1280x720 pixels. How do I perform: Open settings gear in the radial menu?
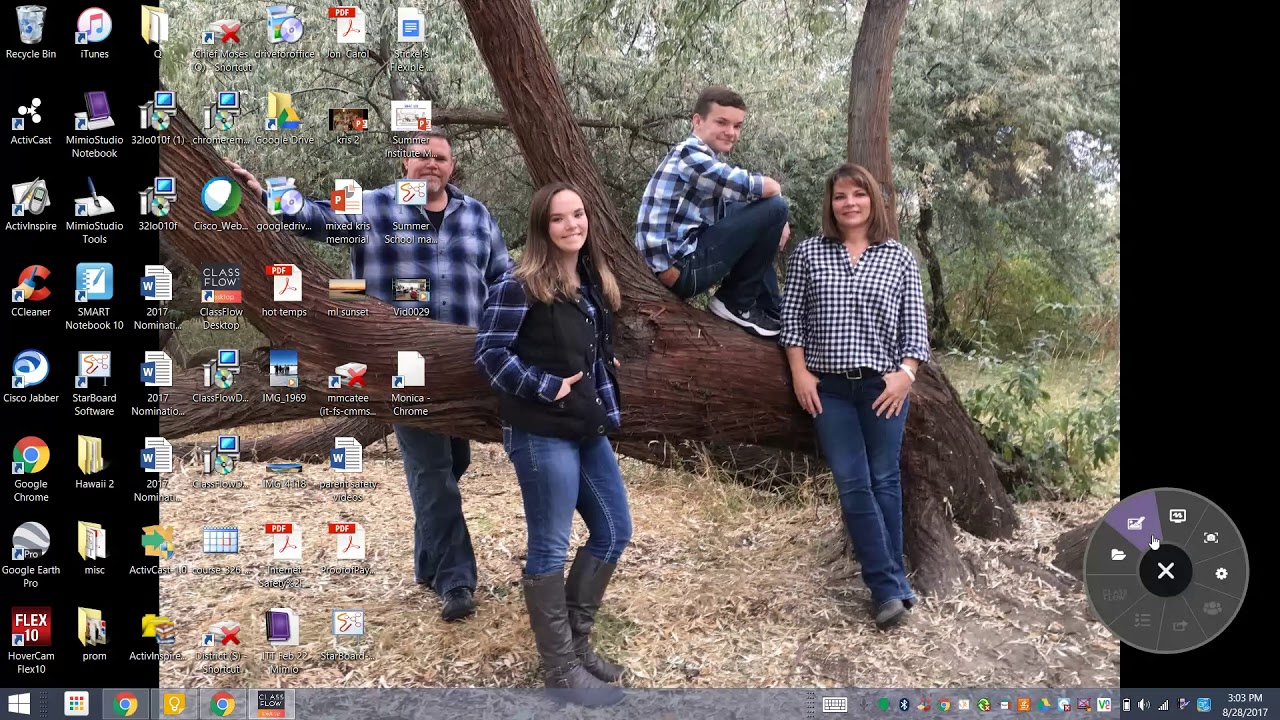tap(1221, 574)
